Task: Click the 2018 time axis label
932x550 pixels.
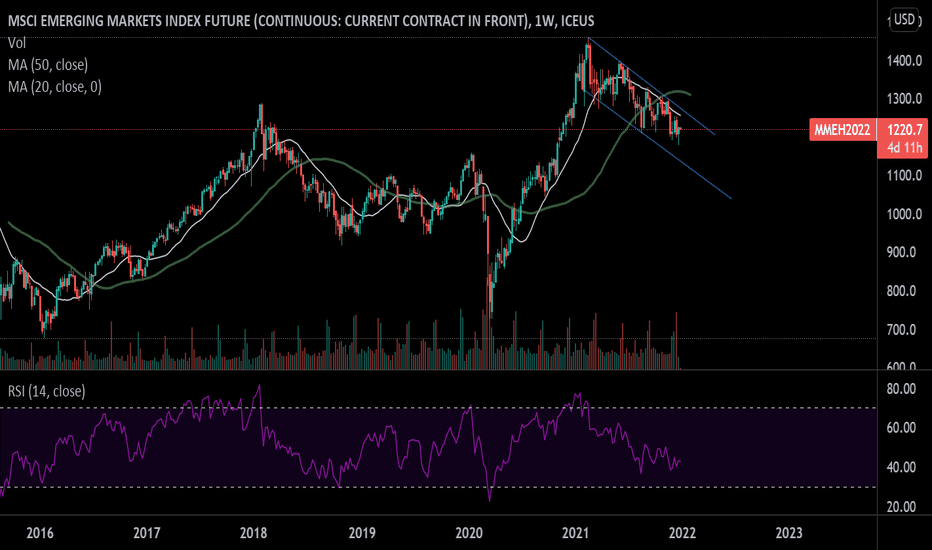Action: (253, 533)
